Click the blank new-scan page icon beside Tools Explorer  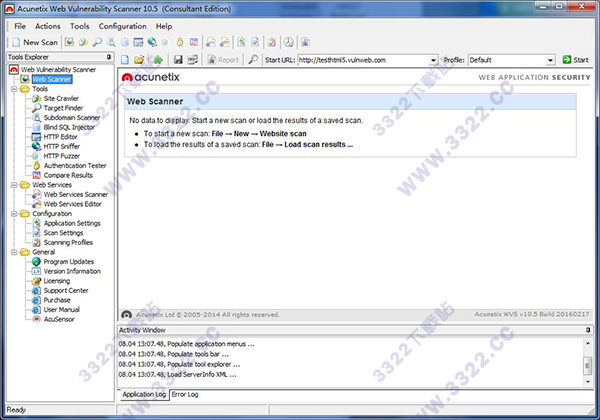(125, 60)
